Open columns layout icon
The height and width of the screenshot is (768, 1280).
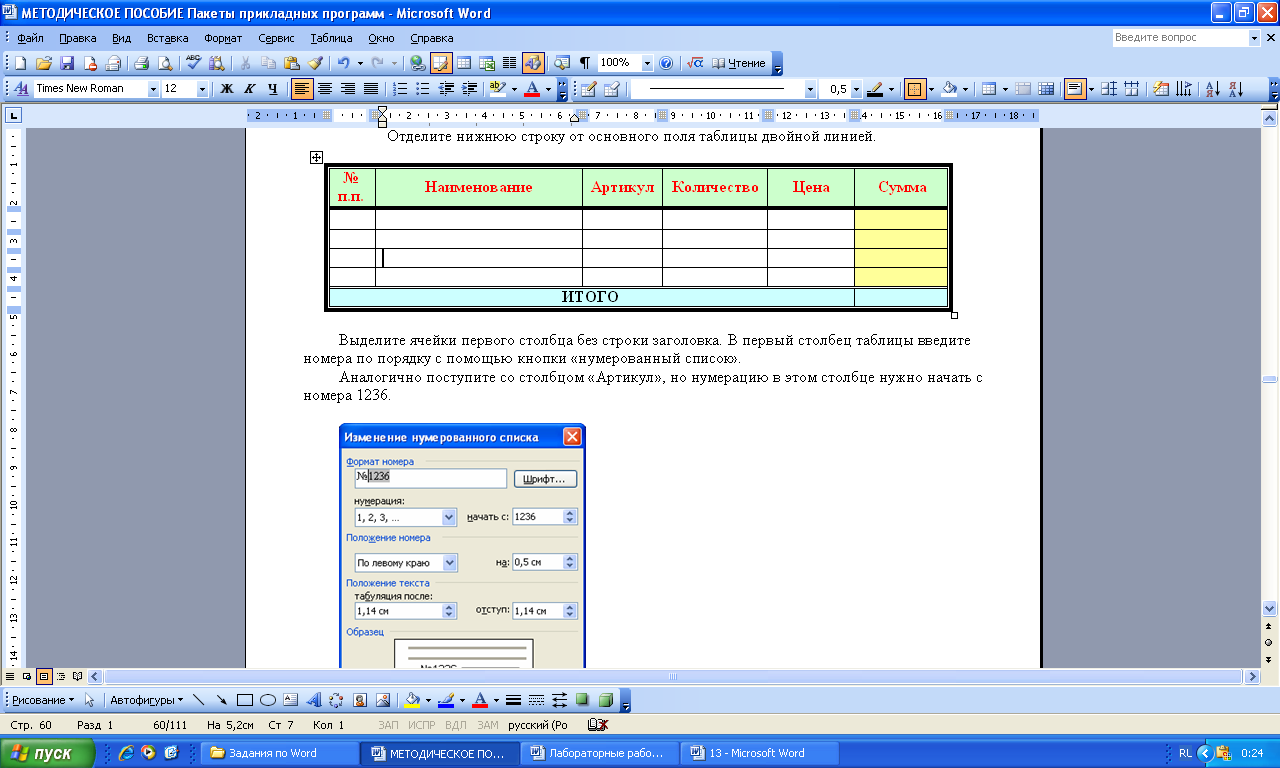point(509,63)
